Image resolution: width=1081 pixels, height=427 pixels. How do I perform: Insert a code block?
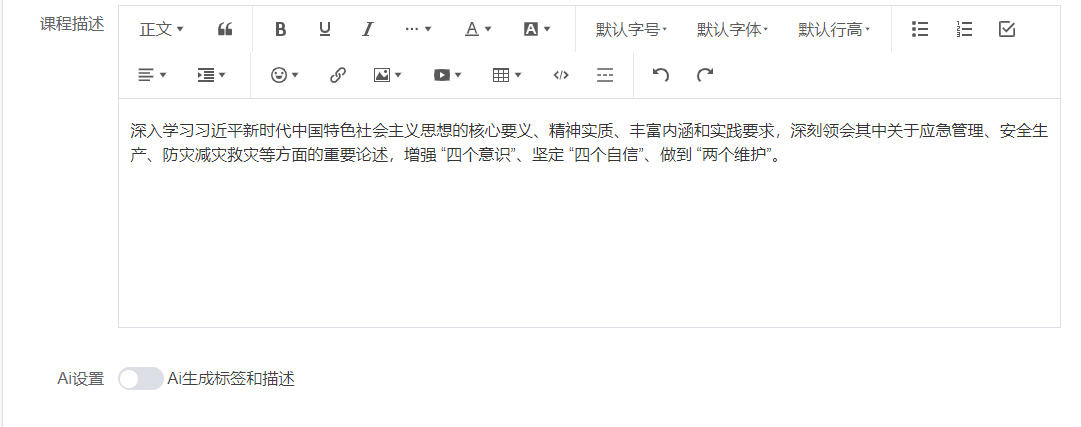561,75
